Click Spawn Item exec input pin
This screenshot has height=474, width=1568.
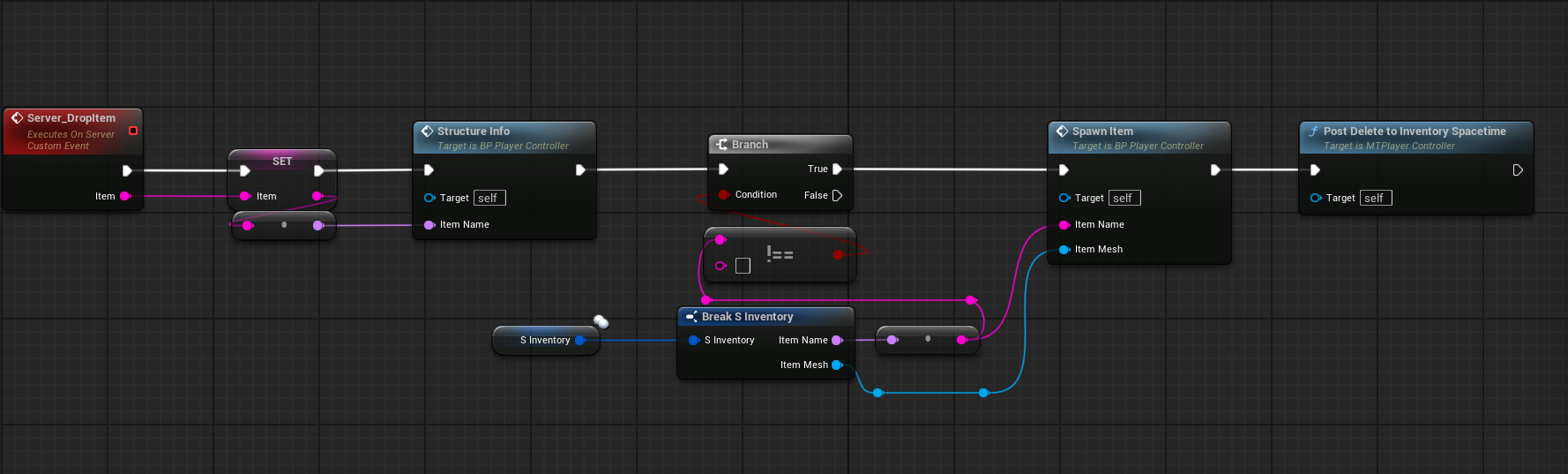[x=1064, y=169]
